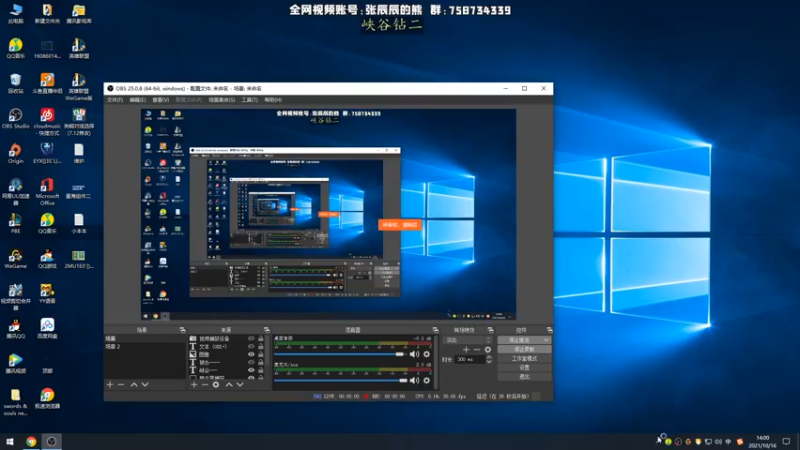The height and width of the screenshot is (450, 800).
Task: Increase transition duration with up arrow
Action: pos(489,357)
